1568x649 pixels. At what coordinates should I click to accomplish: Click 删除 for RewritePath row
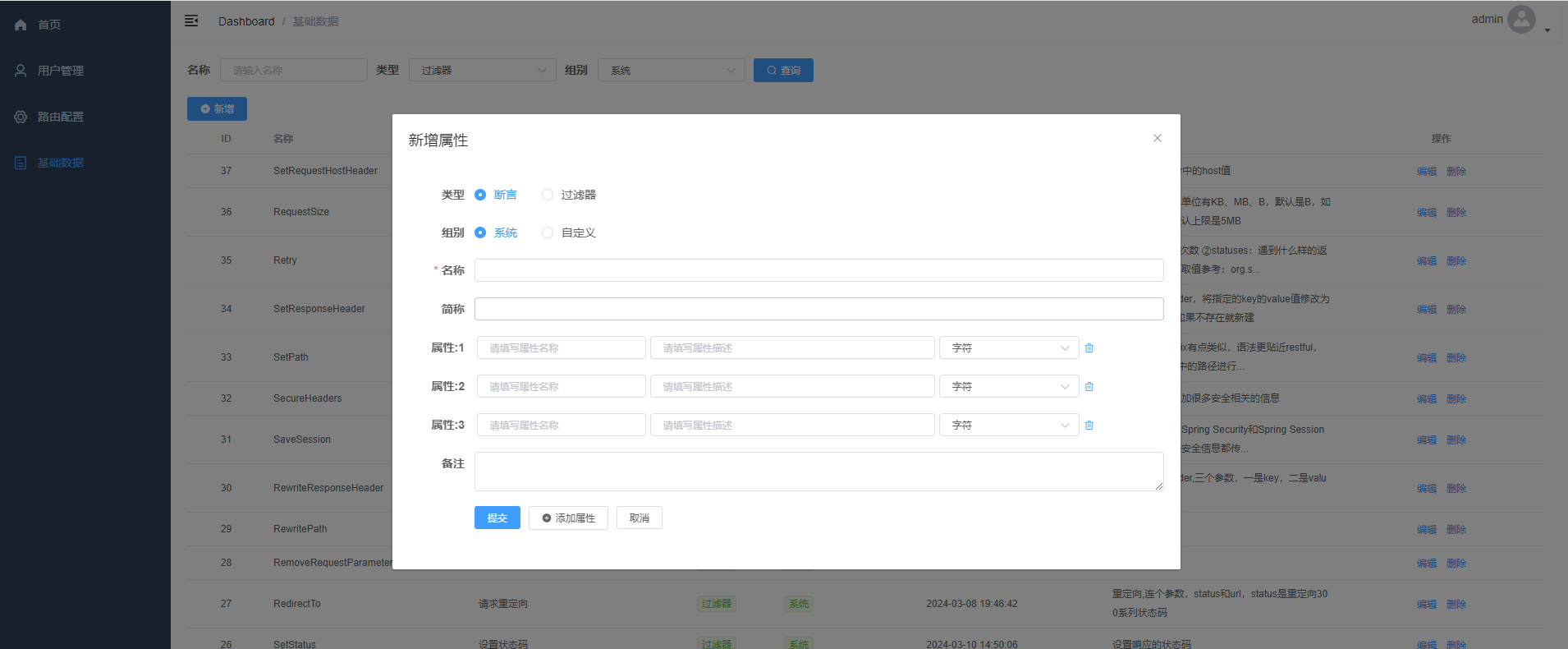(1456, 530)
